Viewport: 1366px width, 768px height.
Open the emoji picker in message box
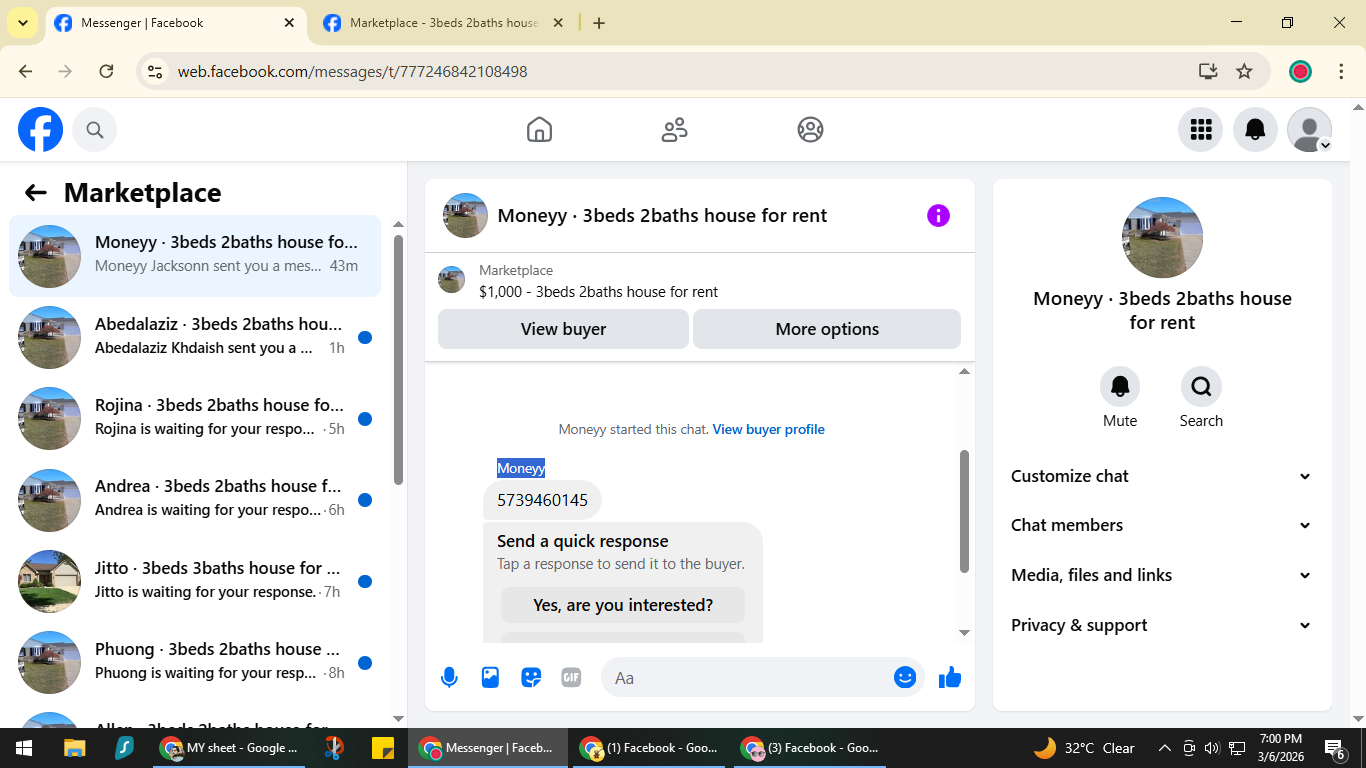click(905, 678)
